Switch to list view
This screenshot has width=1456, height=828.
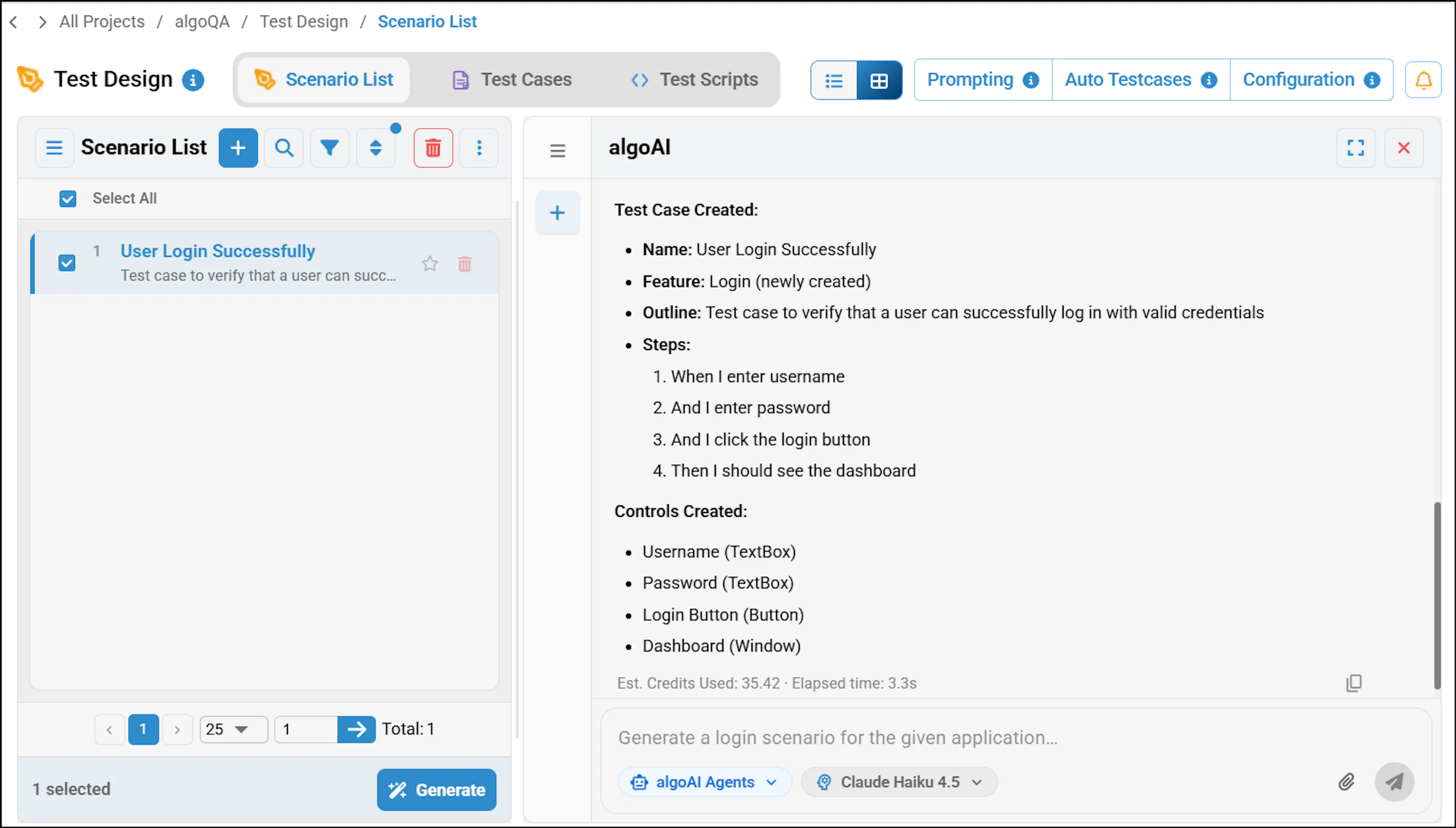click(x=834, y=80)
